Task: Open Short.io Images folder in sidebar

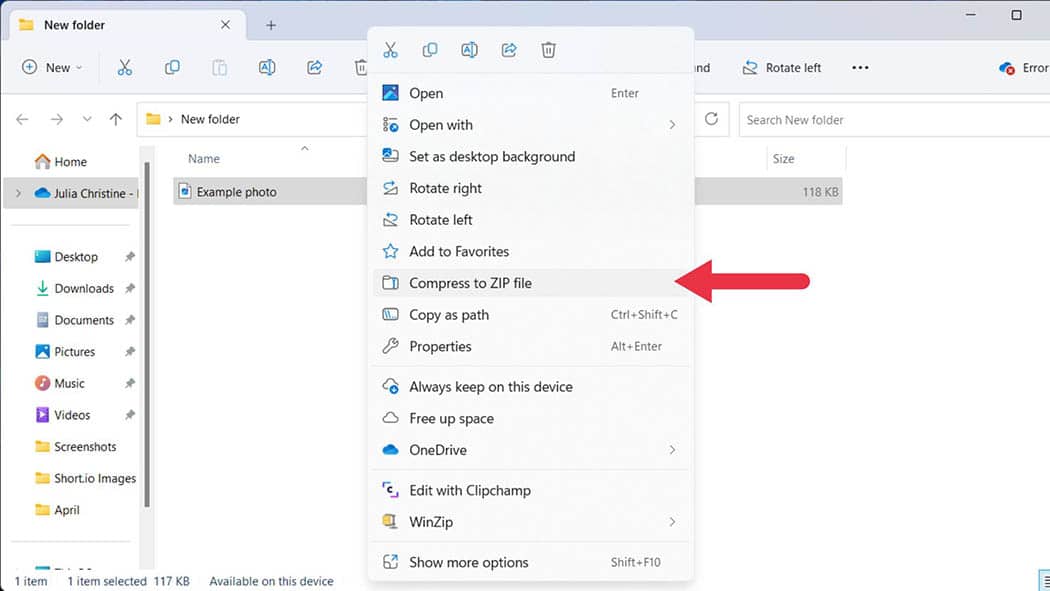Action: (x=85, y=478)
